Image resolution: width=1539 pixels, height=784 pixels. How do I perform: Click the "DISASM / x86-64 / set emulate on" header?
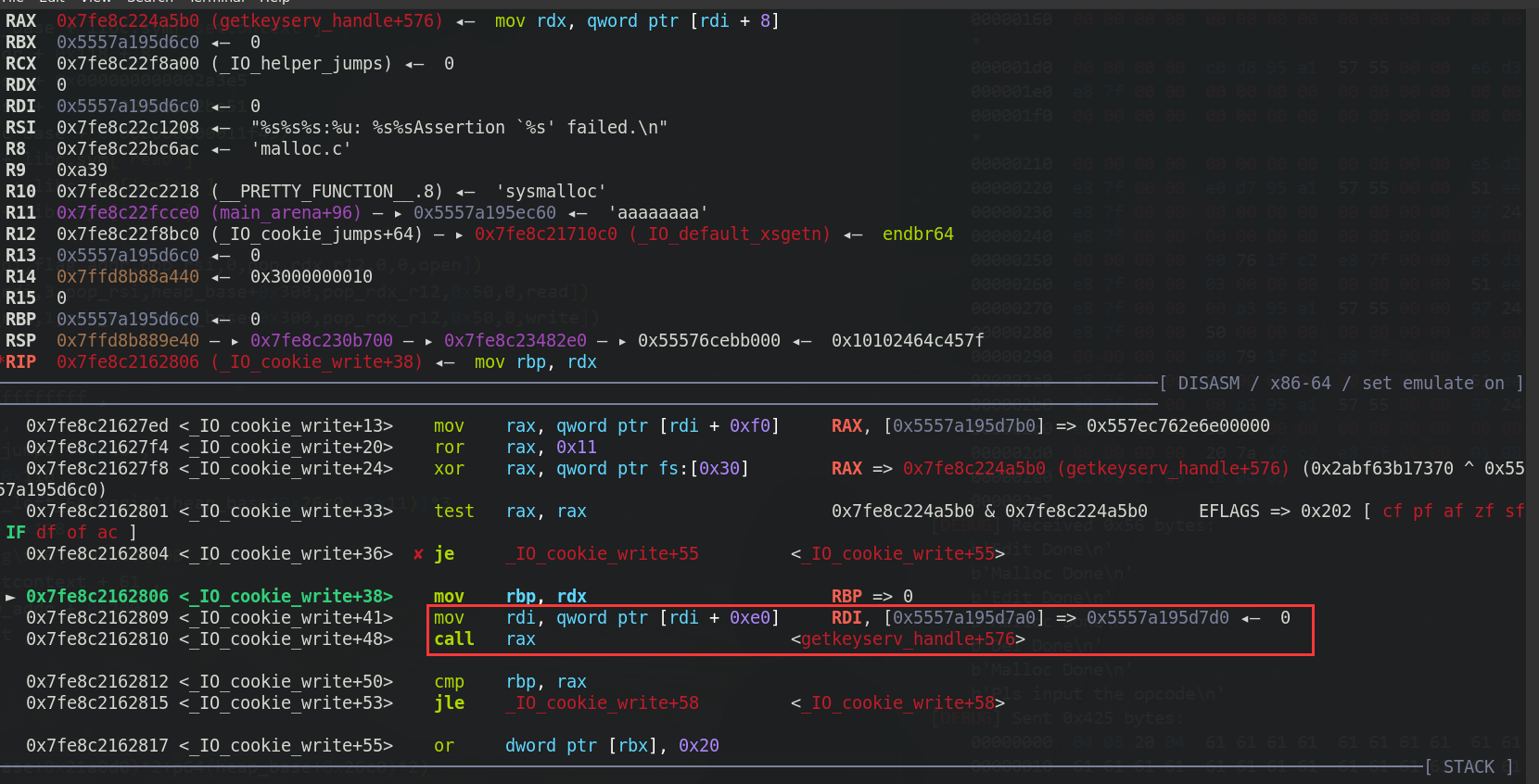coord(1341,383)
